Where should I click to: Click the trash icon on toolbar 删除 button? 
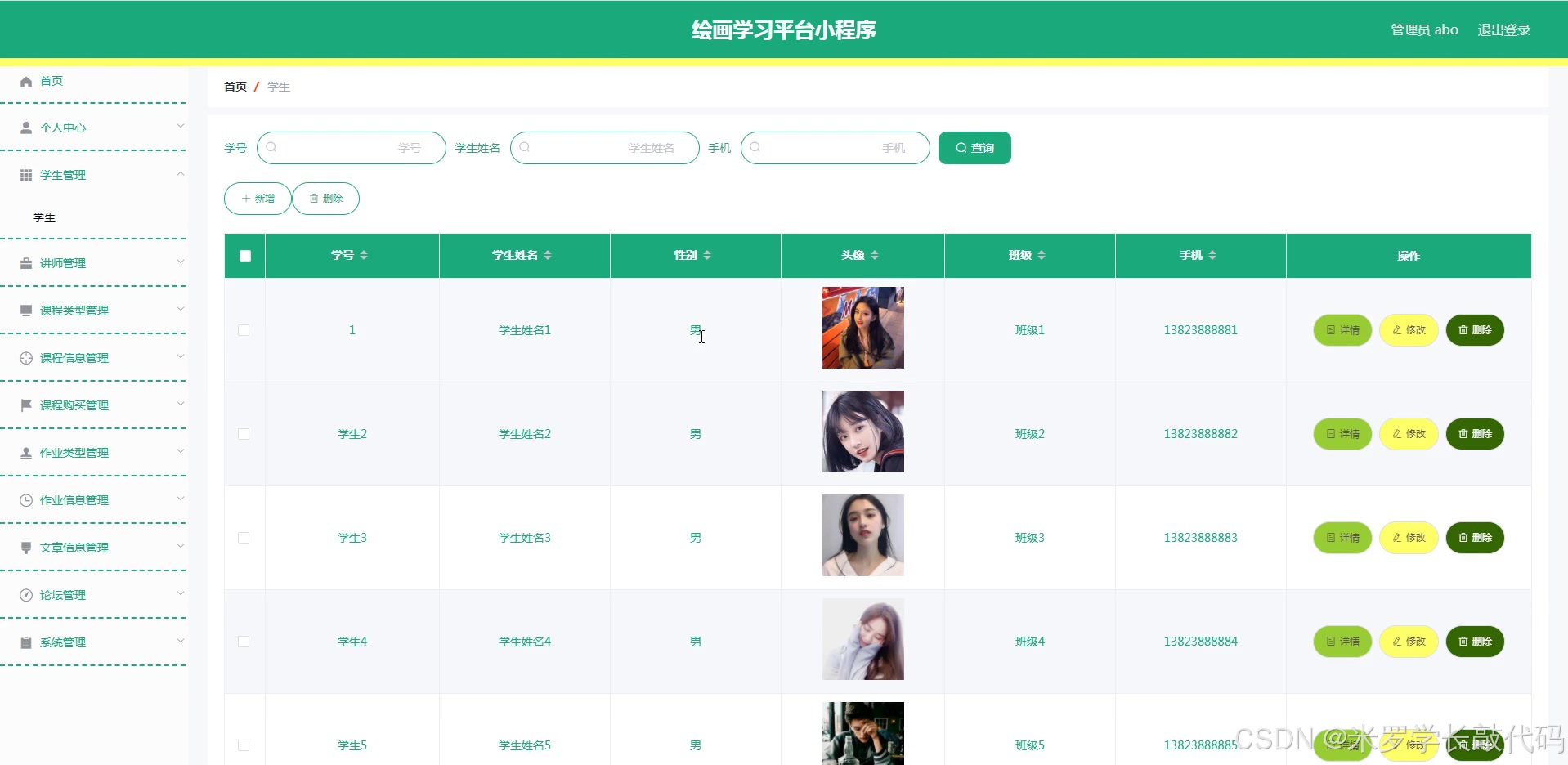pos(314,199)
